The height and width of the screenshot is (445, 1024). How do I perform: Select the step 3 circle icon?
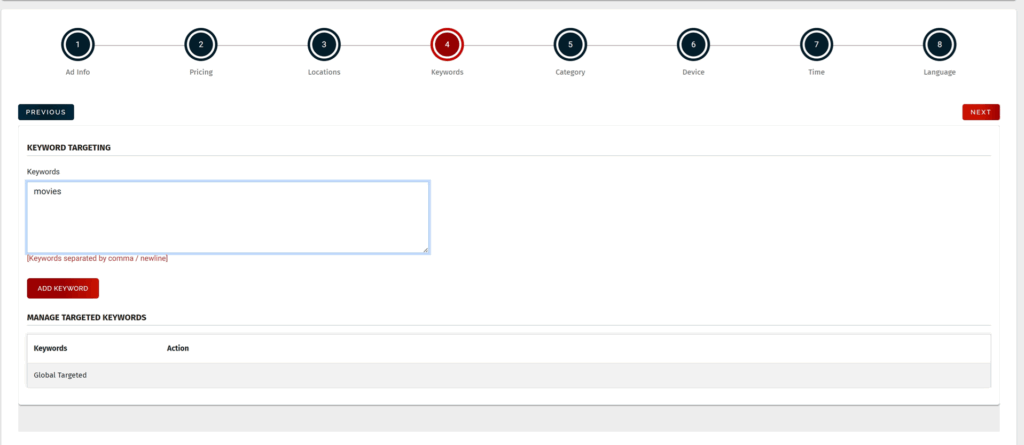pyautogui.click(x=323, y=45)
